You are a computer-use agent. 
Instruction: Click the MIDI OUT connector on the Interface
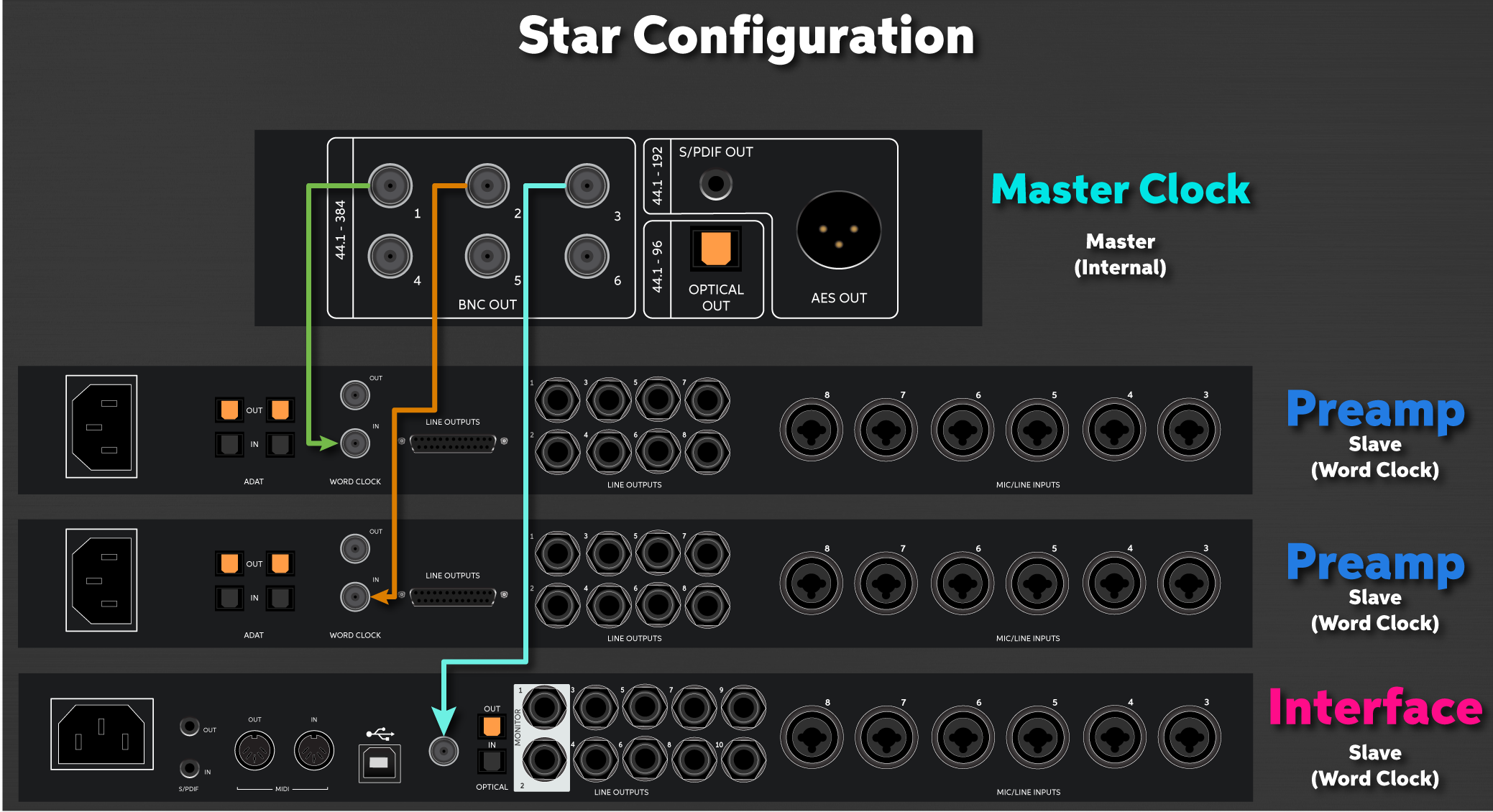point(254,750)
